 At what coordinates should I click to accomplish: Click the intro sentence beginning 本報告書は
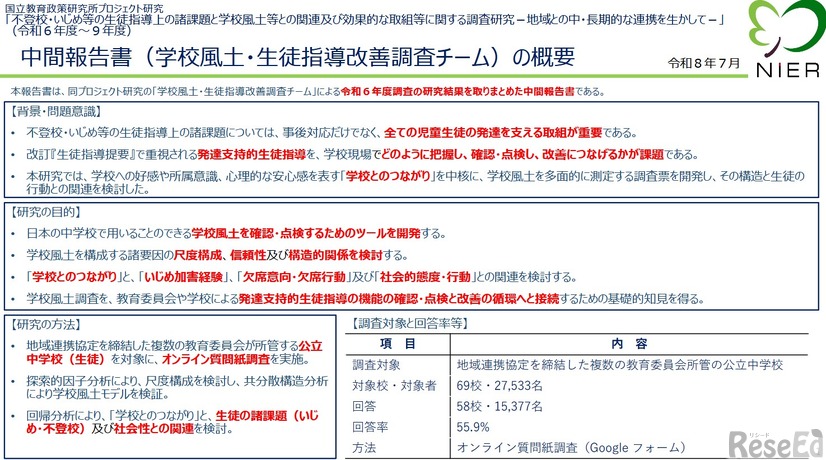click(308, 92)
